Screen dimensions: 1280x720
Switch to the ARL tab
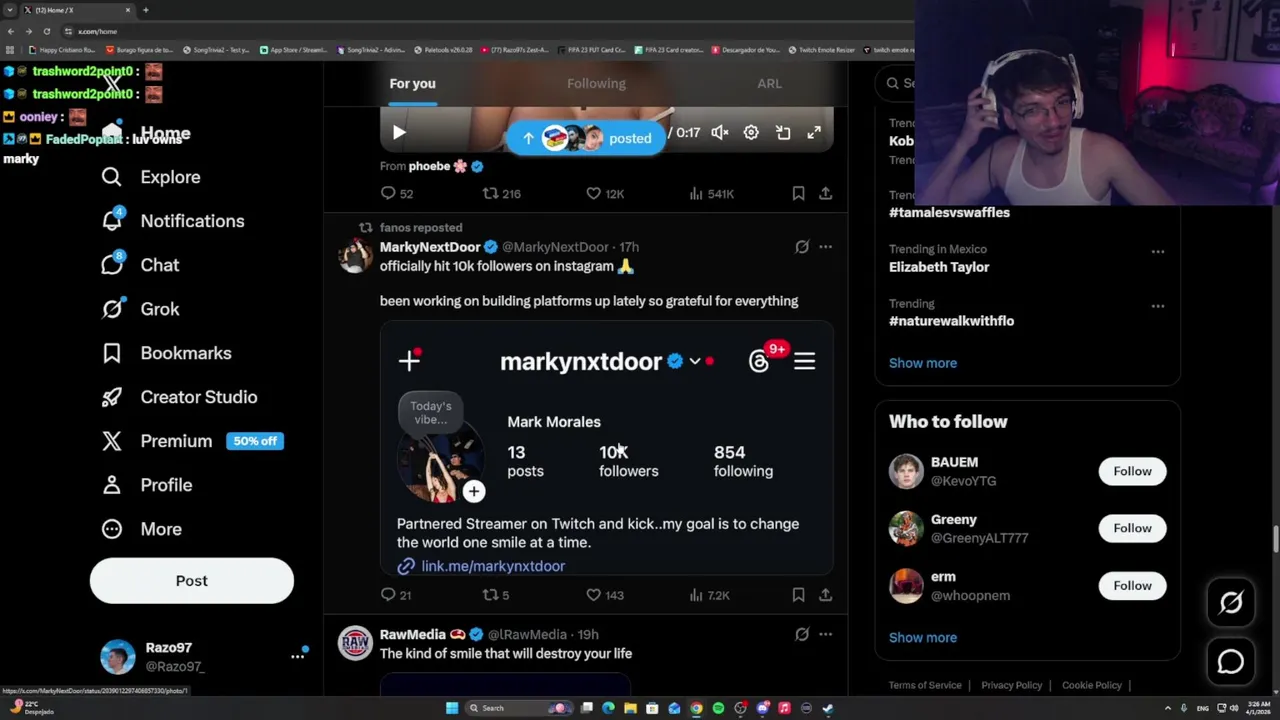769,83
